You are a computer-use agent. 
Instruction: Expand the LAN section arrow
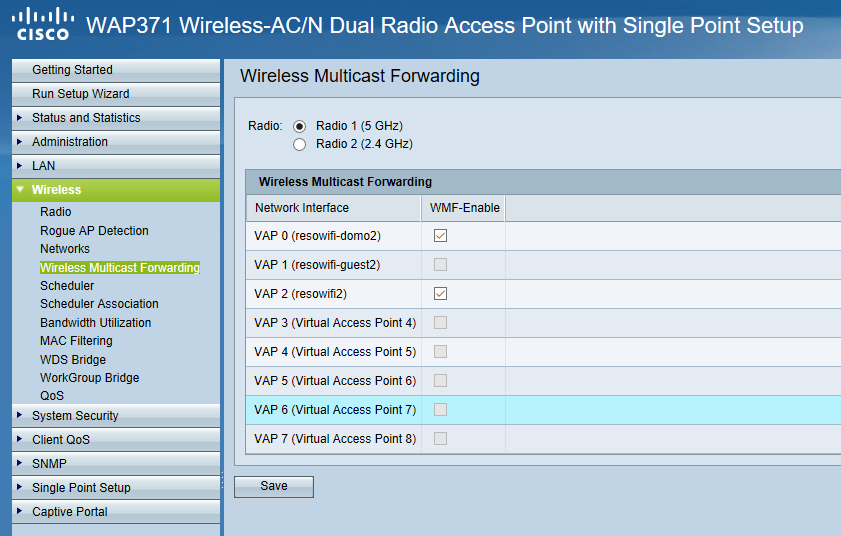coord(20,166)
